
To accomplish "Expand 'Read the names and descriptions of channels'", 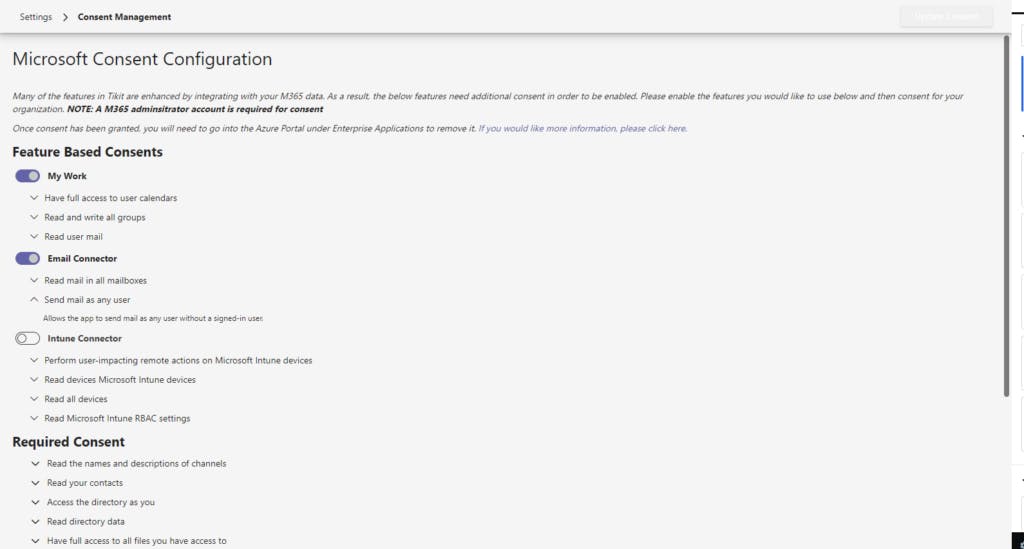I will [x=36, y=463].
